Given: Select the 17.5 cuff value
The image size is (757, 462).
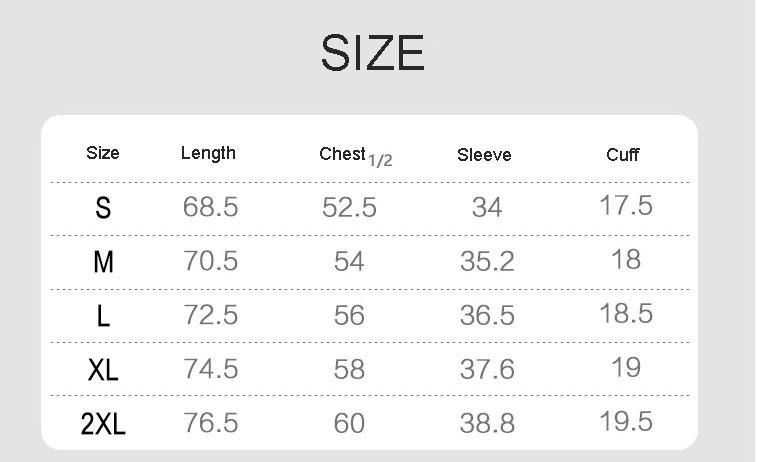Looking at the screenshot, I should 626,206.
